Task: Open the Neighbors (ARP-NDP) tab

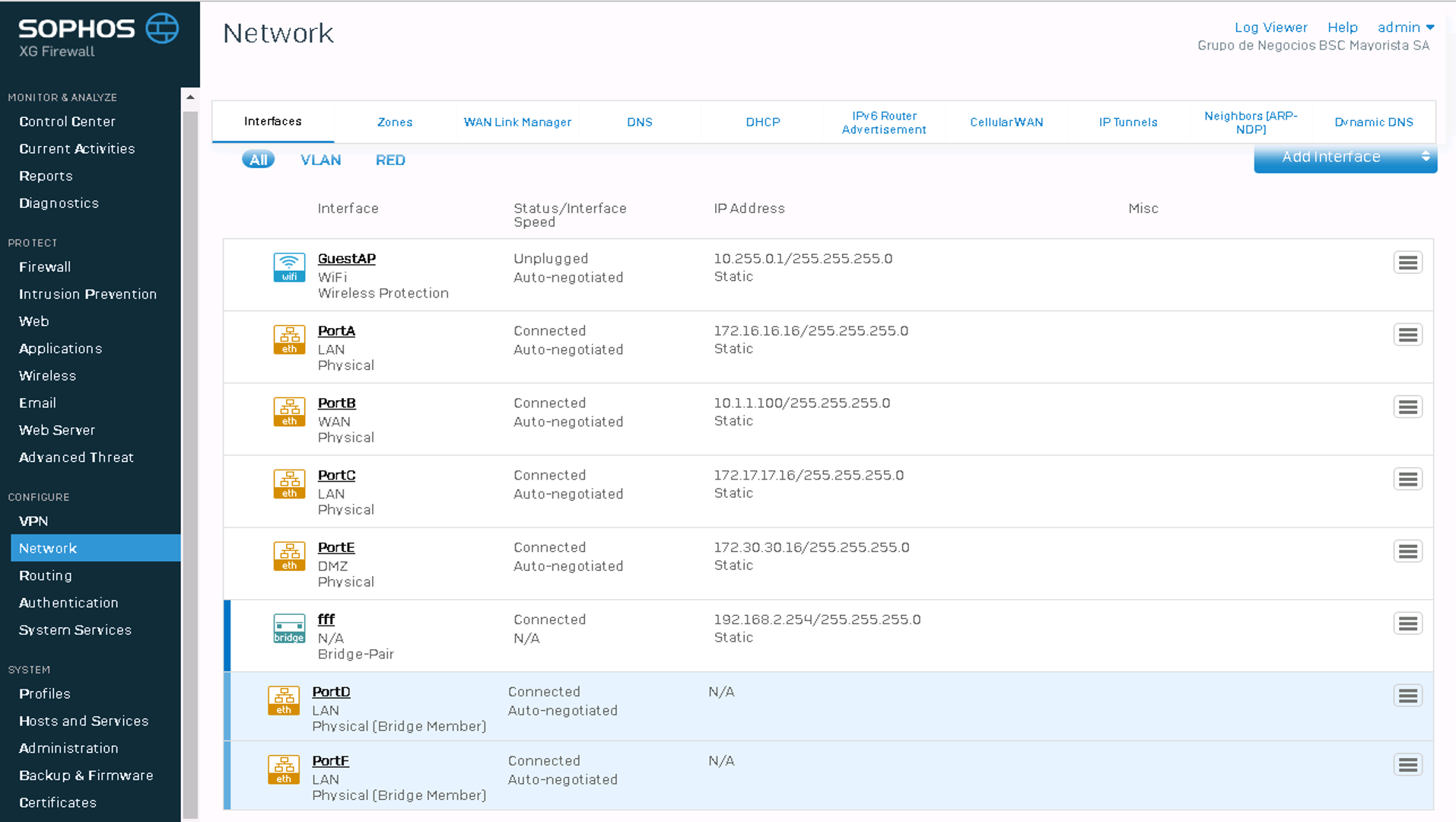Action: pyautogui.click(x=1251, y=123)
